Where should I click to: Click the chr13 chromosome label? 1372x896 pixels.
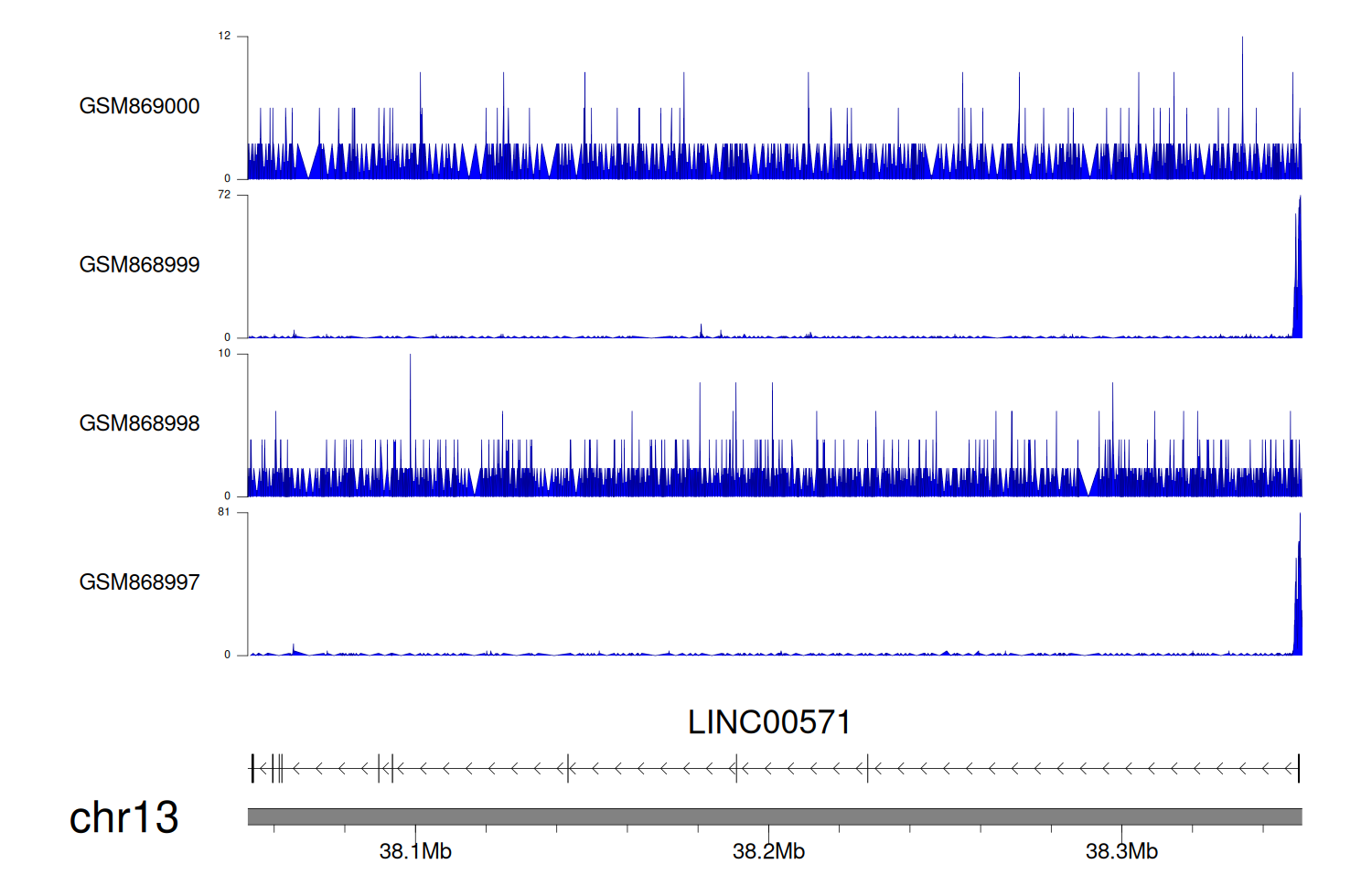coord(123,817)
